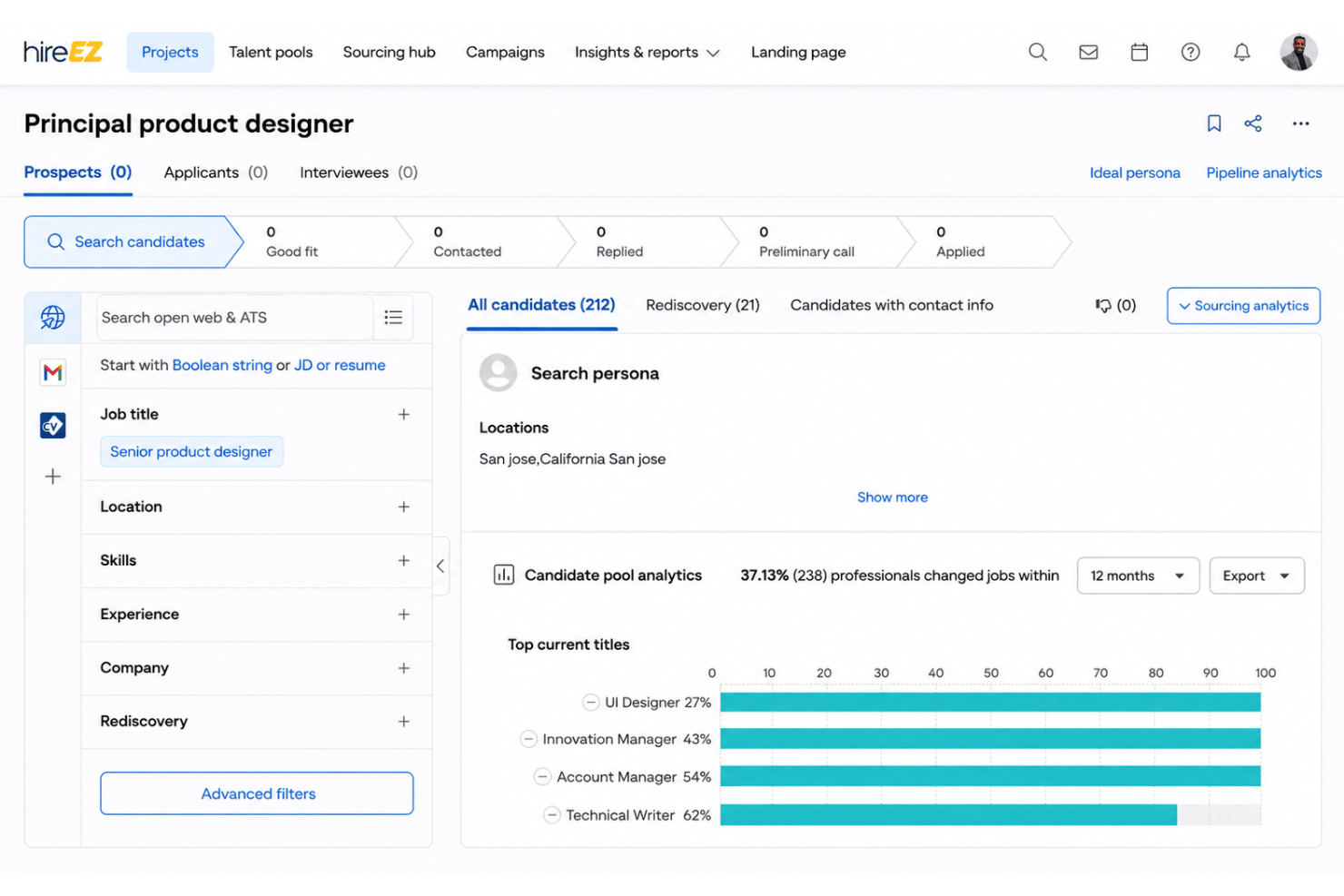The height and width of the screenshot is (896, 1344).
Task: Open the user profile avatar
Action: [1299, 52]
